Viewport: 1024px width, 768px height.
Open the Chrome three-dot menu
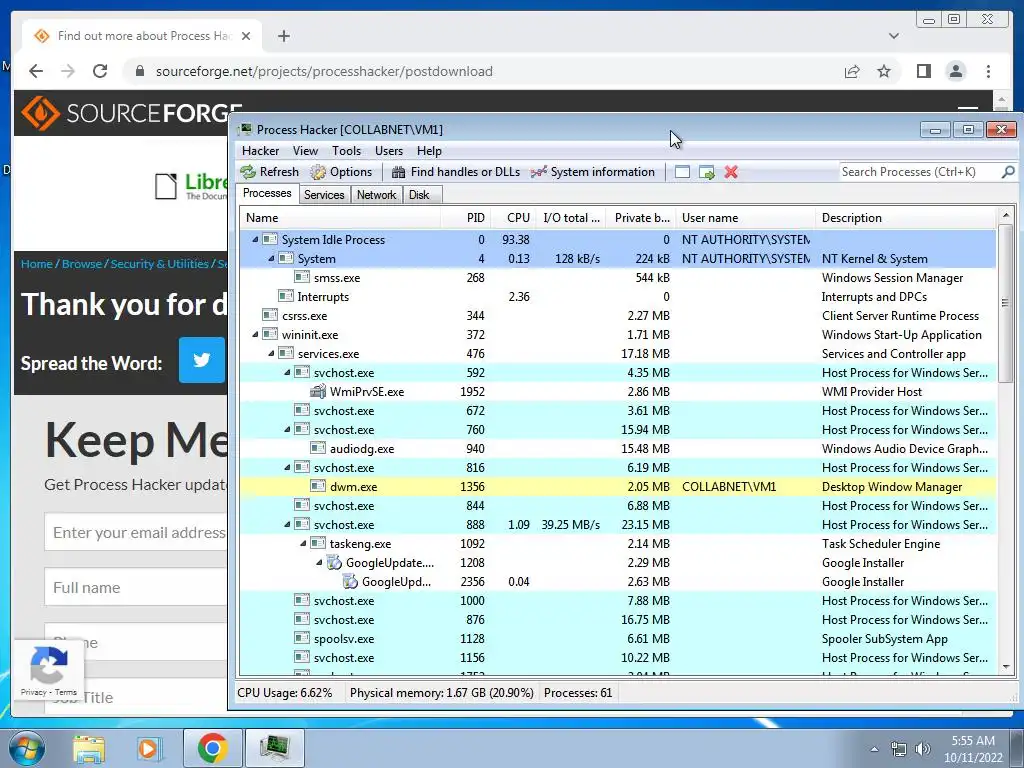pos(988,71)
